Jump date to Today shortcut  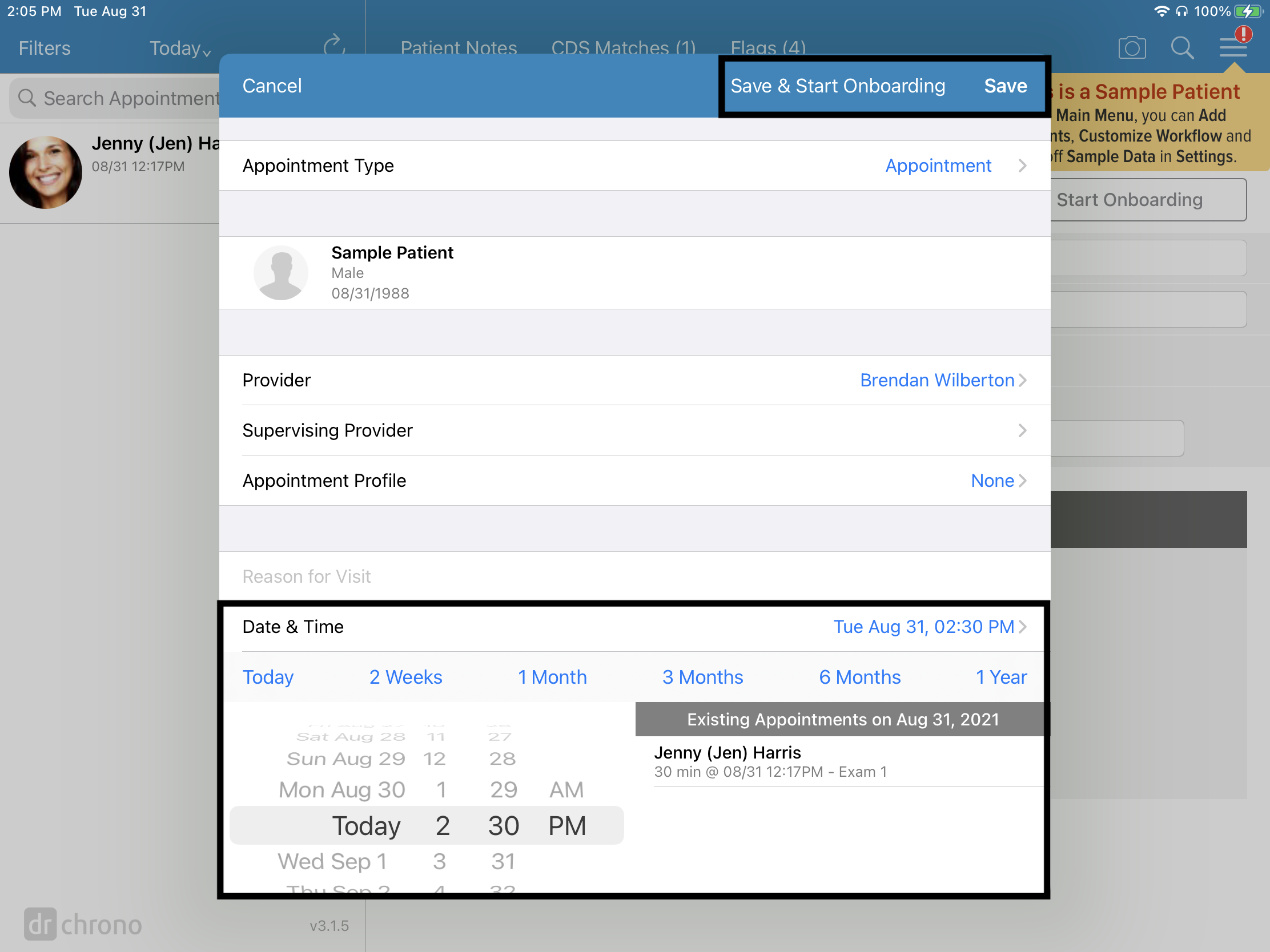pyautogui.click(x=268, y=677)
